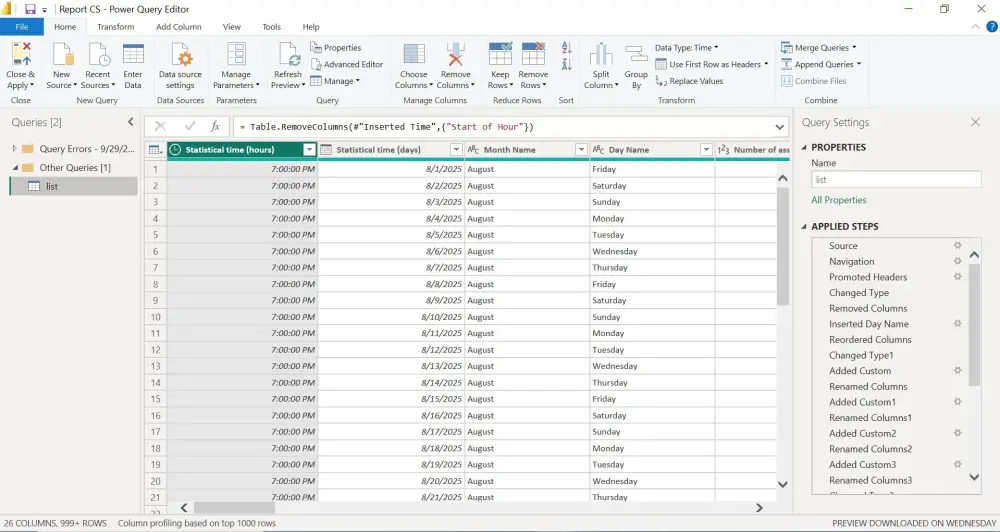Click the formula bar text field
Screen dimensions: 1000x532
coord(502,127)
